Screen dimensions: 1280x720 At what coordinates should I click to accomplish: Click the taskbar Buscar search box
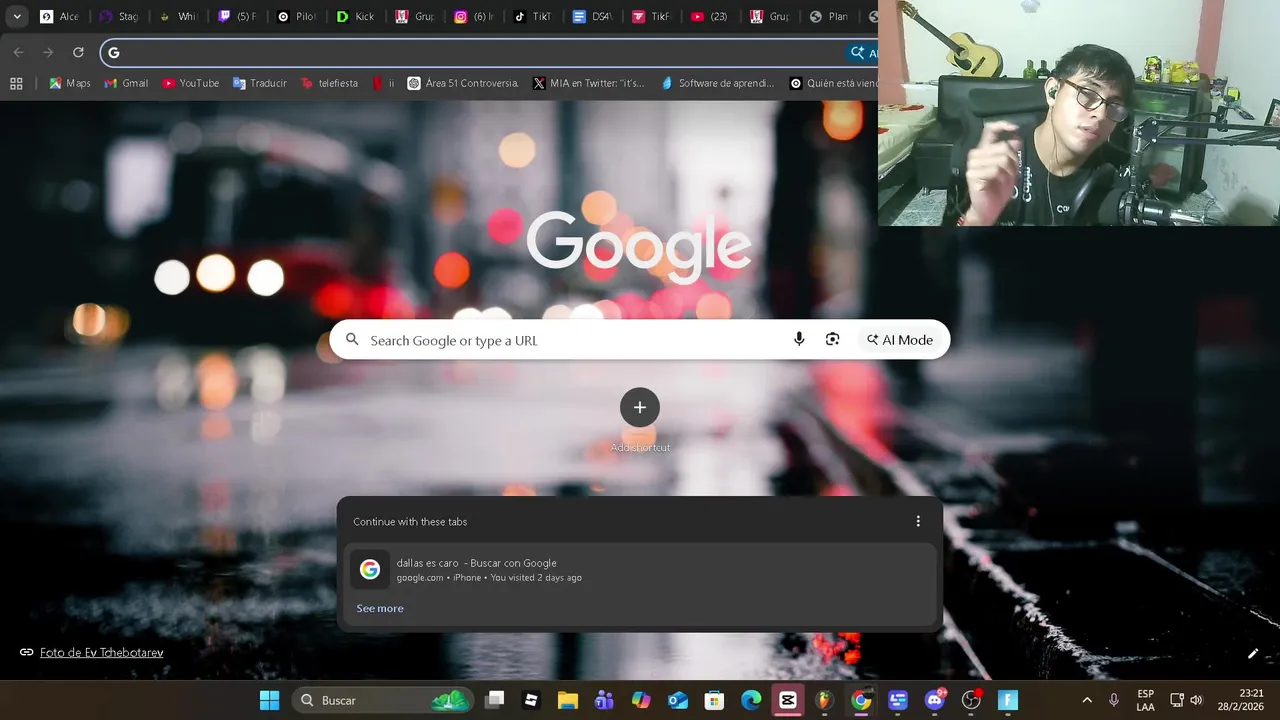(383, 700)
